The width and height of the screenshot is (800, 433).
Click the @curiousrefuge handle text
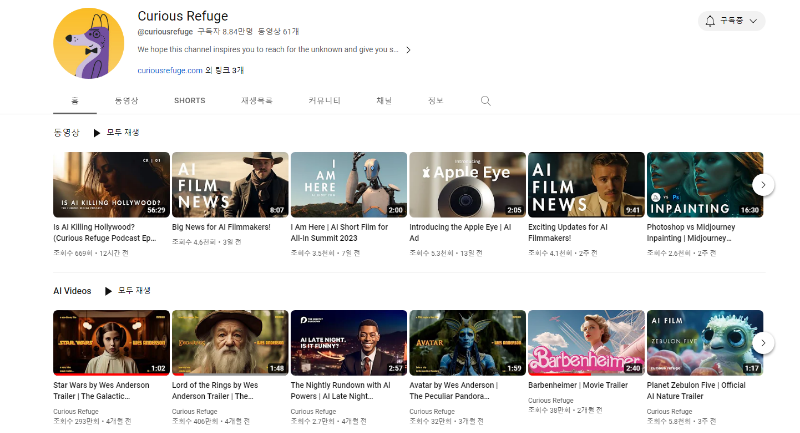(x=165, y=32)
